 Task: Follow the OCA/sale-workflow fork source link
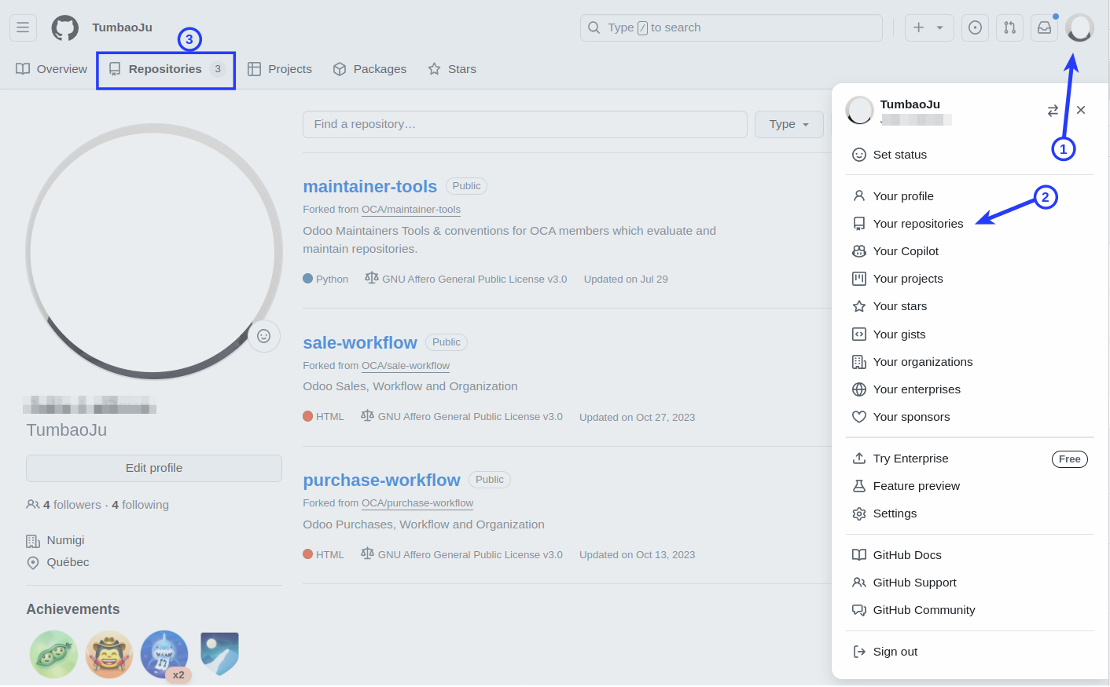pyautogui.click(x=405, y=366)
